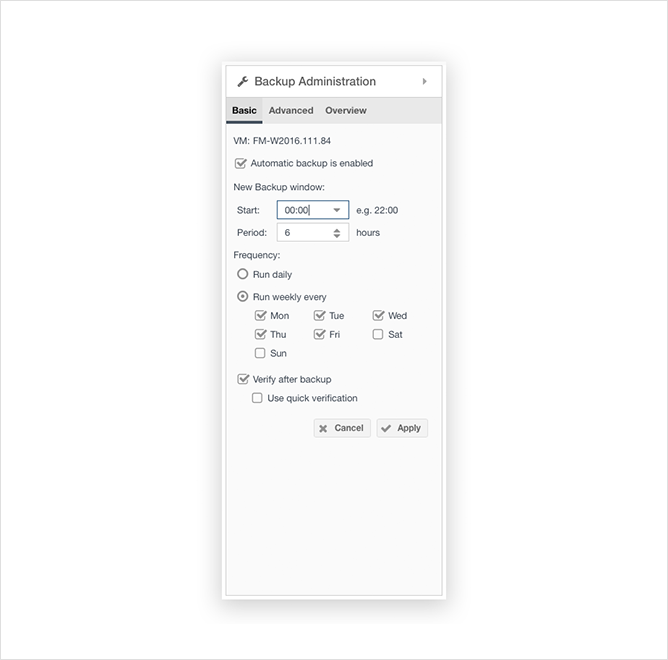Check the Sun checkbox

click(260, 353)
